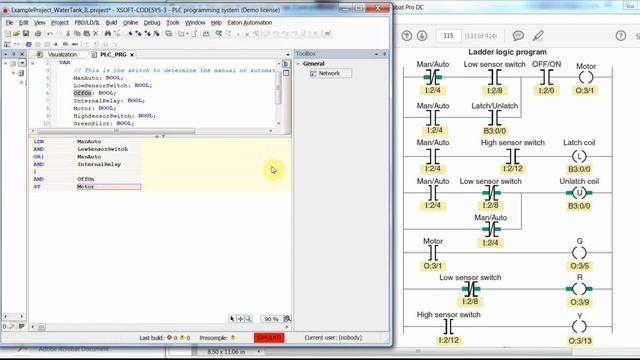Click the zoom icon right of 90 %
This screenshot has width=640, height=360.
pos(287,319)
